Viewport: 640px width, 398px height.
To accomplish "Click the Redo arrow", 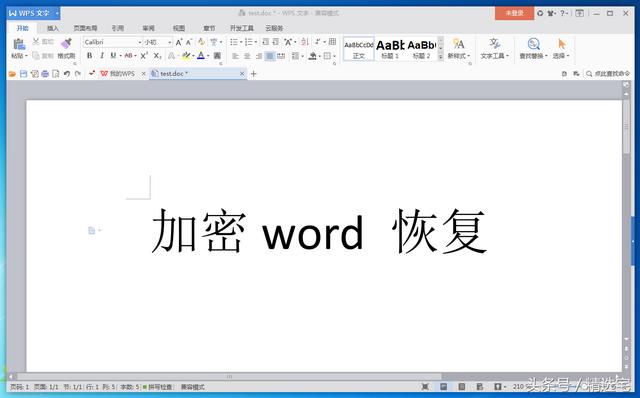I will click(x=78, y=74).
